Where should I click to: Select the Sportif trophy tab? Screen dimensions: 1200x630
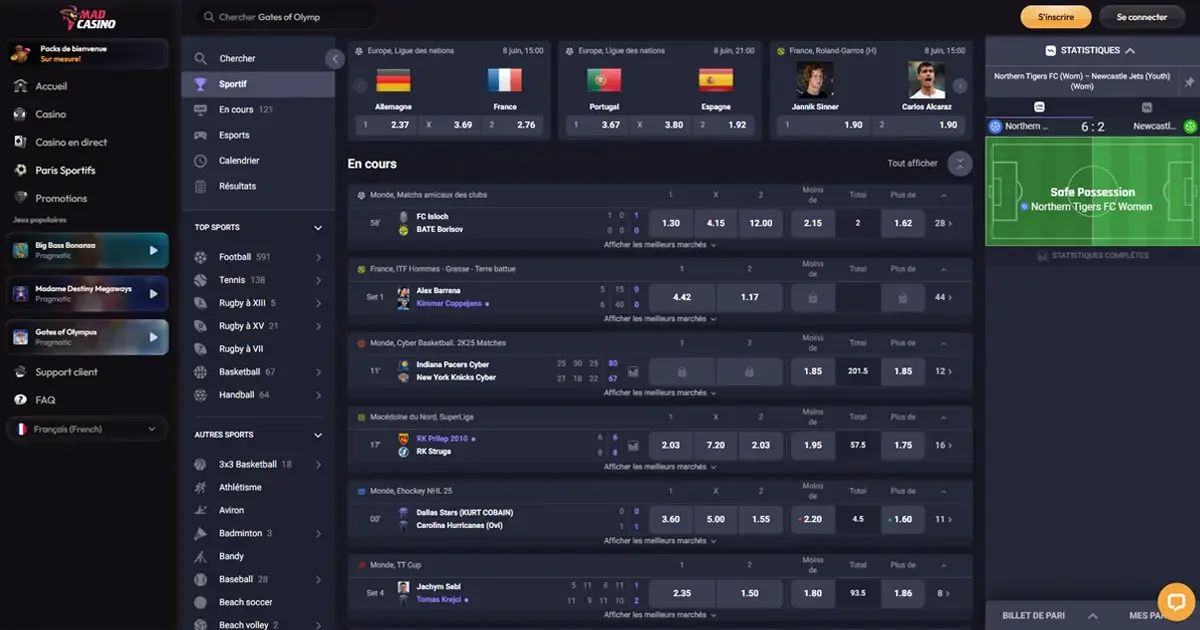pyautogui.click(x=258, y=84)
